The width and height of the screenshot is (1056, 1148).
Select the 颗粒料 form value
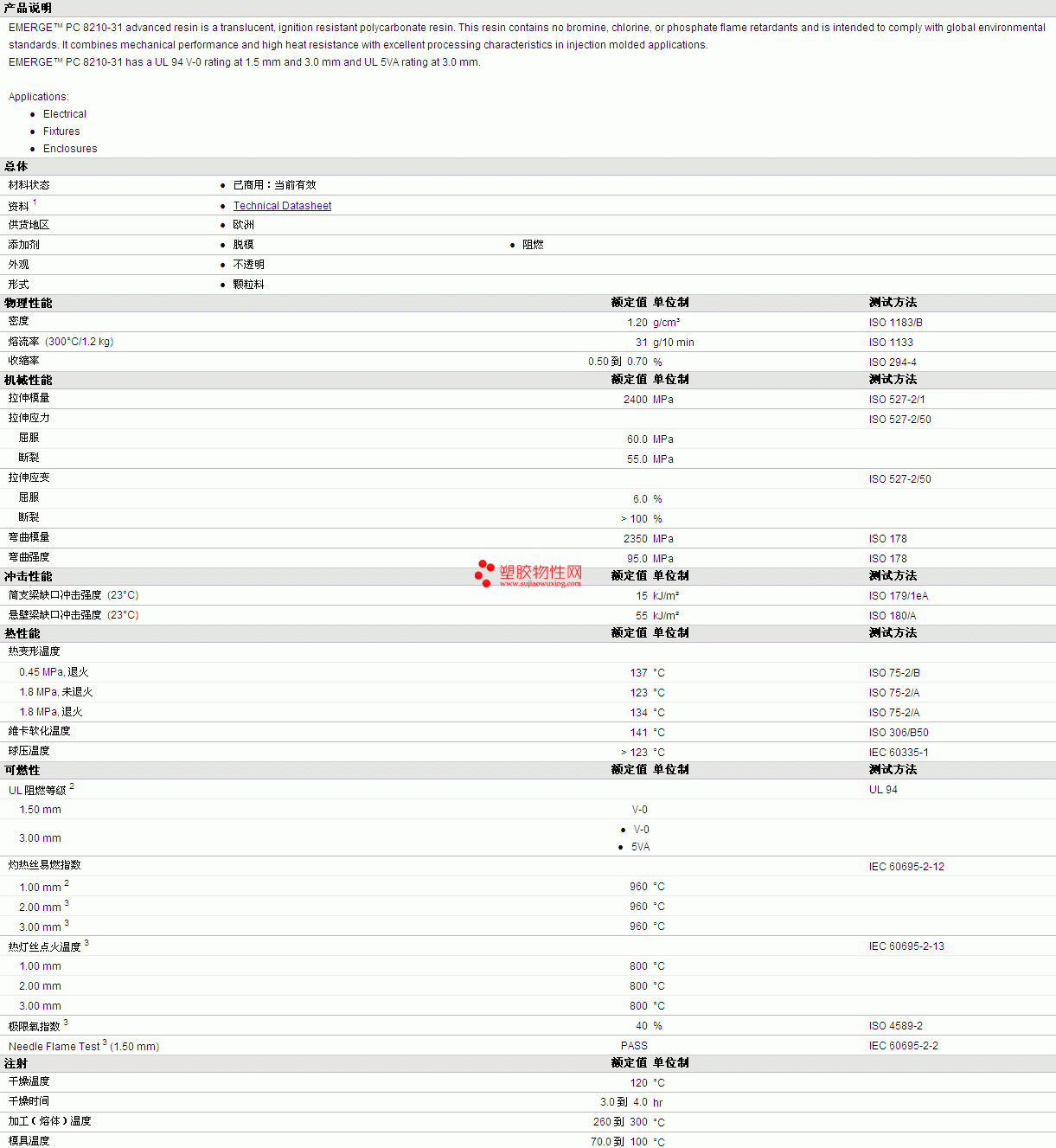(x=249, y=285)
